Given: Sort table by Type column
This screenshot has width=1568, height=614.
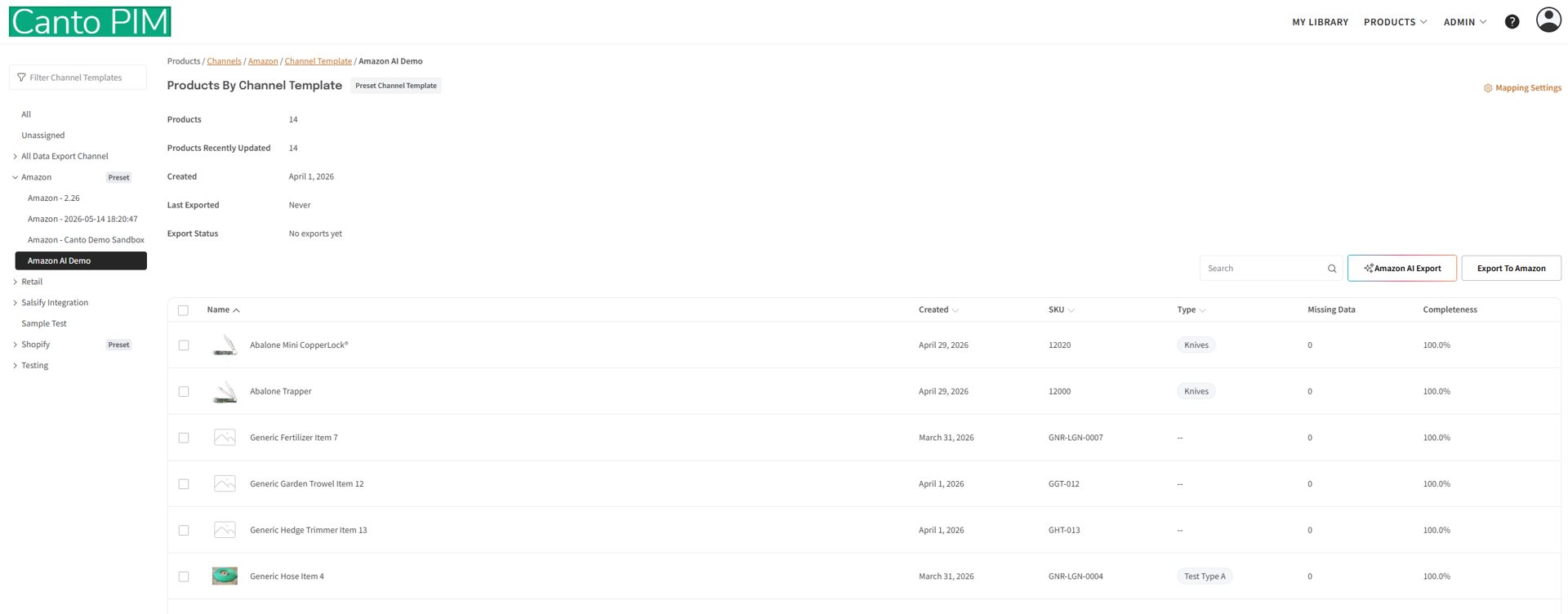Looking at the screenshot, I should tap(1191, 310).
